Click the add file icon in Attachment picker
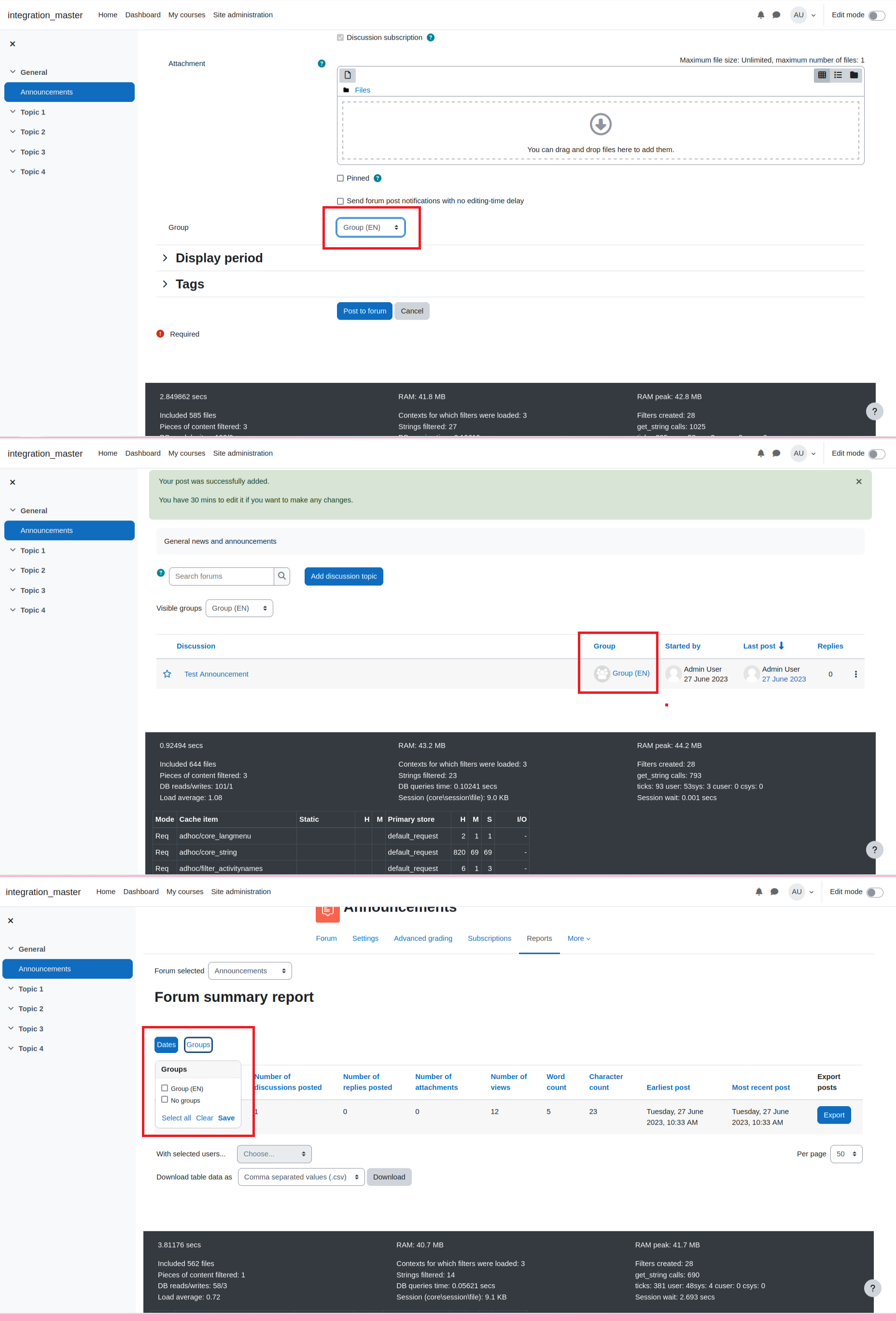 coord(348,75)
